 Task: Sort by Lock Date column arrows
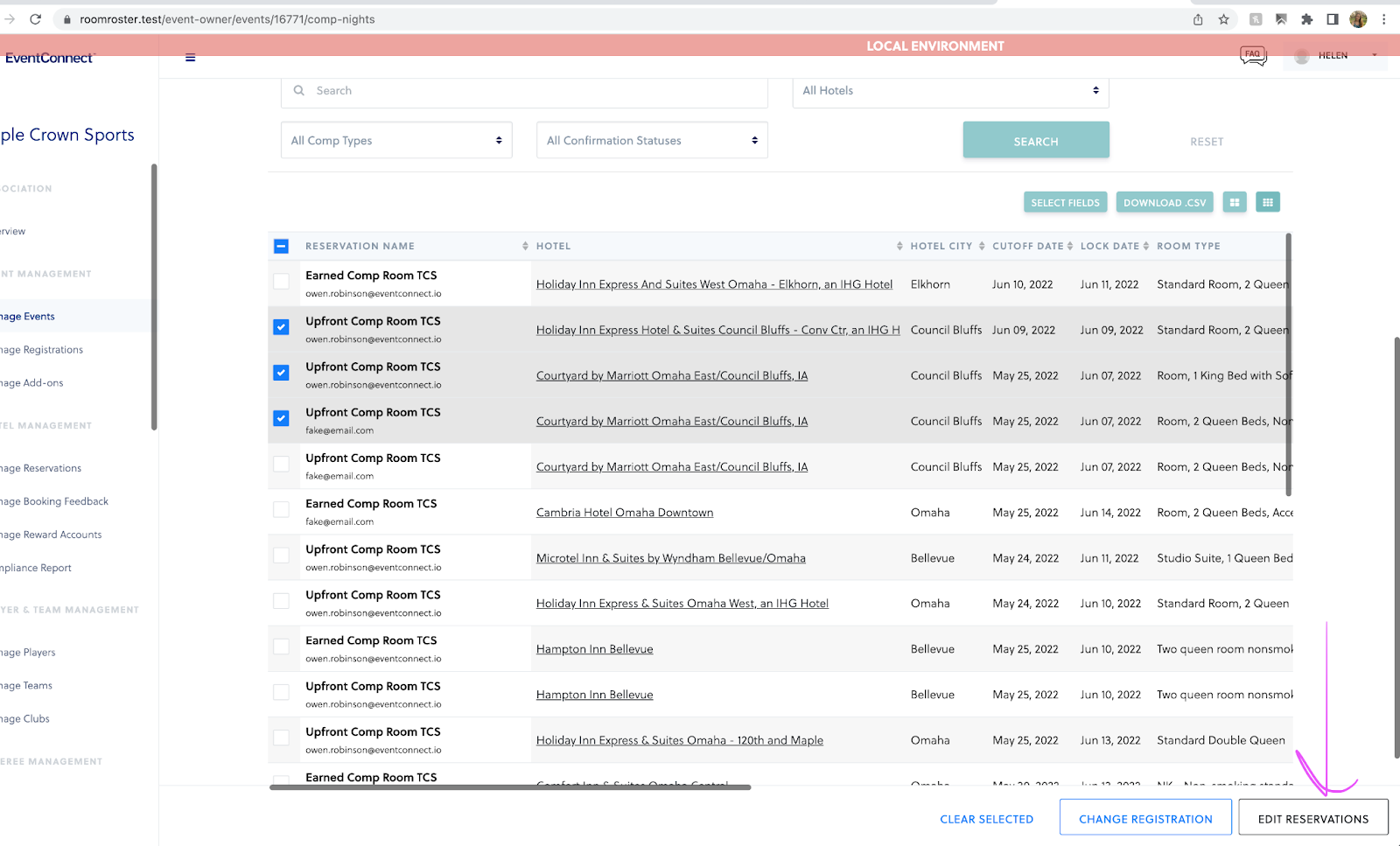1145,246
